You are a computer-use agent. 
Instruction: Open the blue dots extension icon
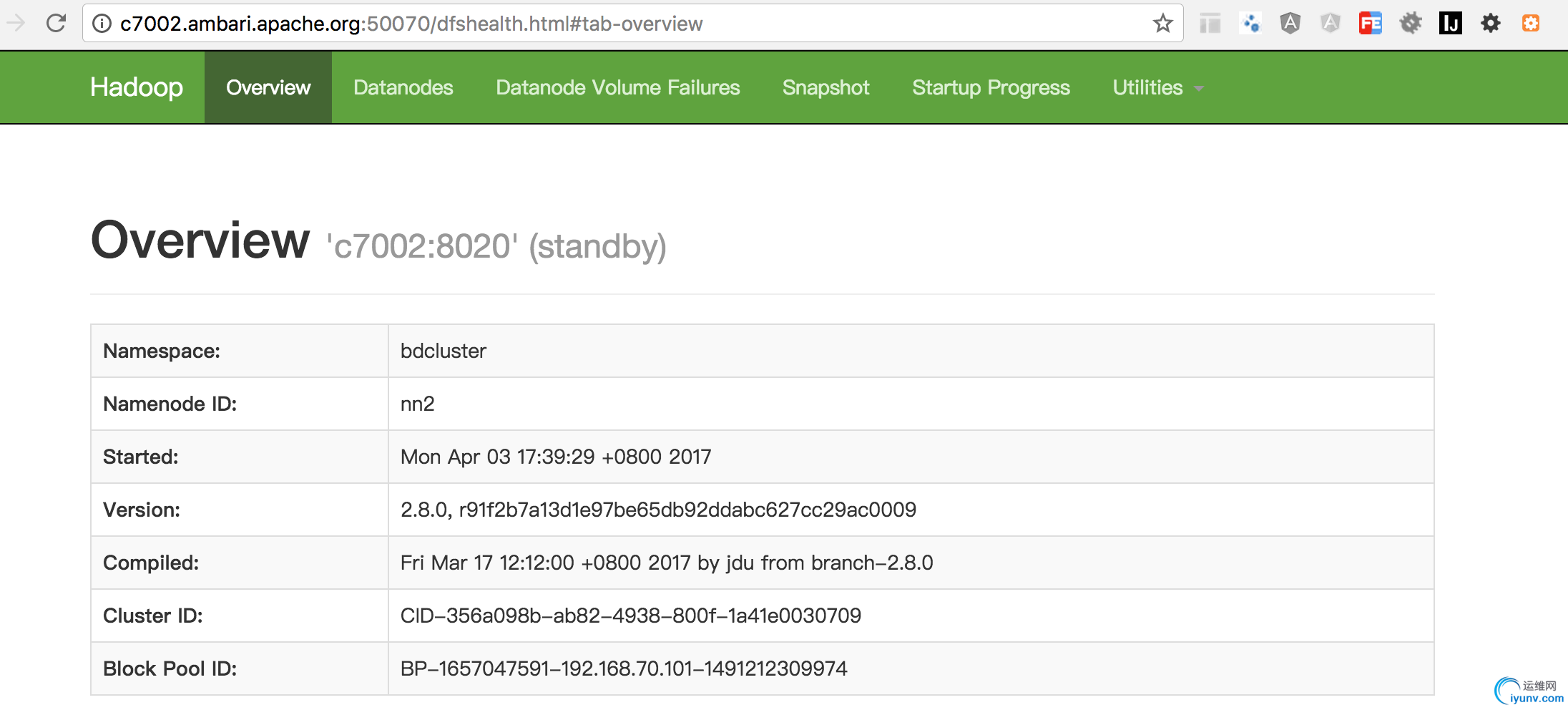[1250, 24]
